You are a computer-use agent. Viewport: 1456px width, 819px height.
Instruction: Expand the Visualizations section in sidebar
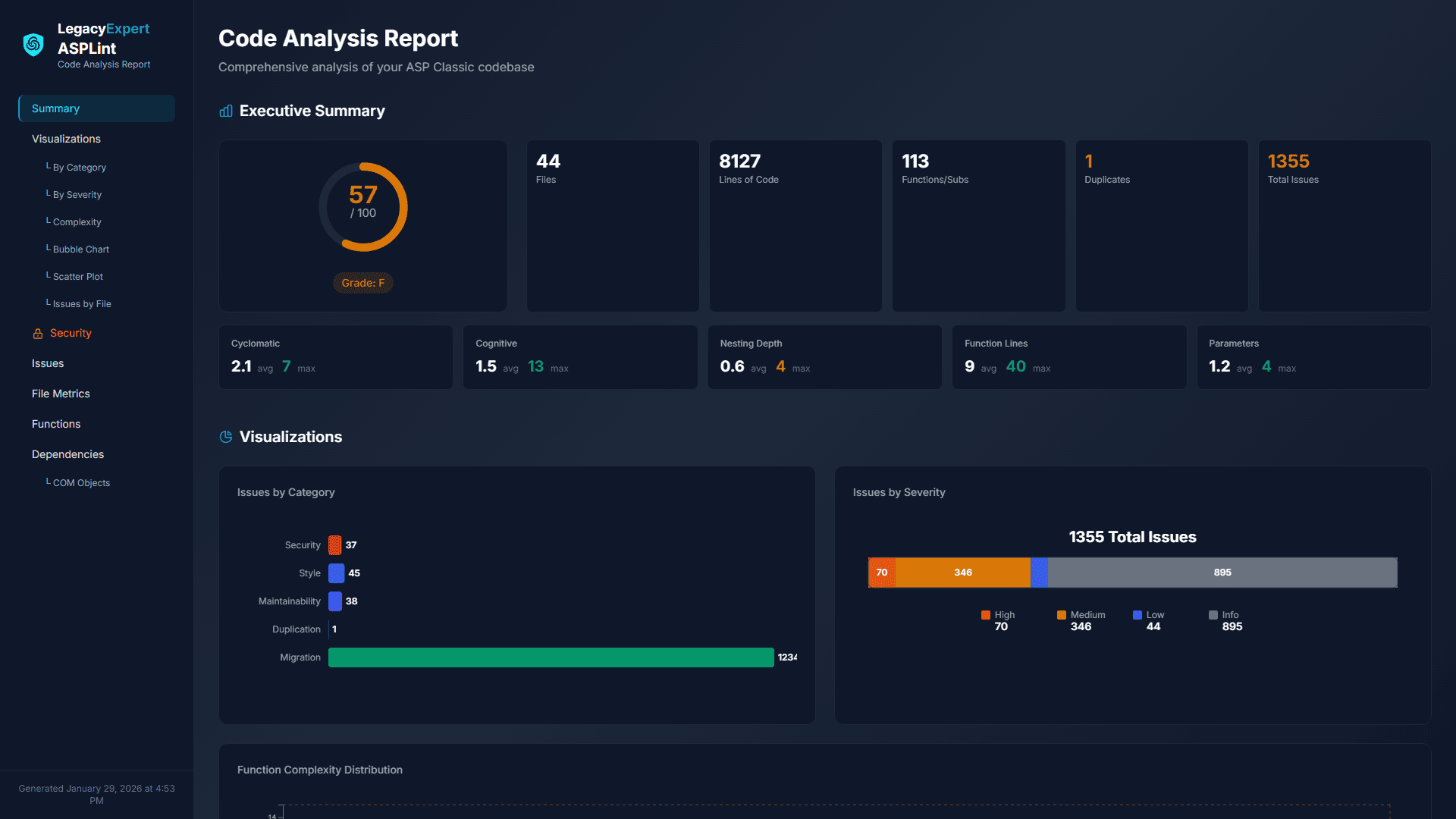pos(66,139)
